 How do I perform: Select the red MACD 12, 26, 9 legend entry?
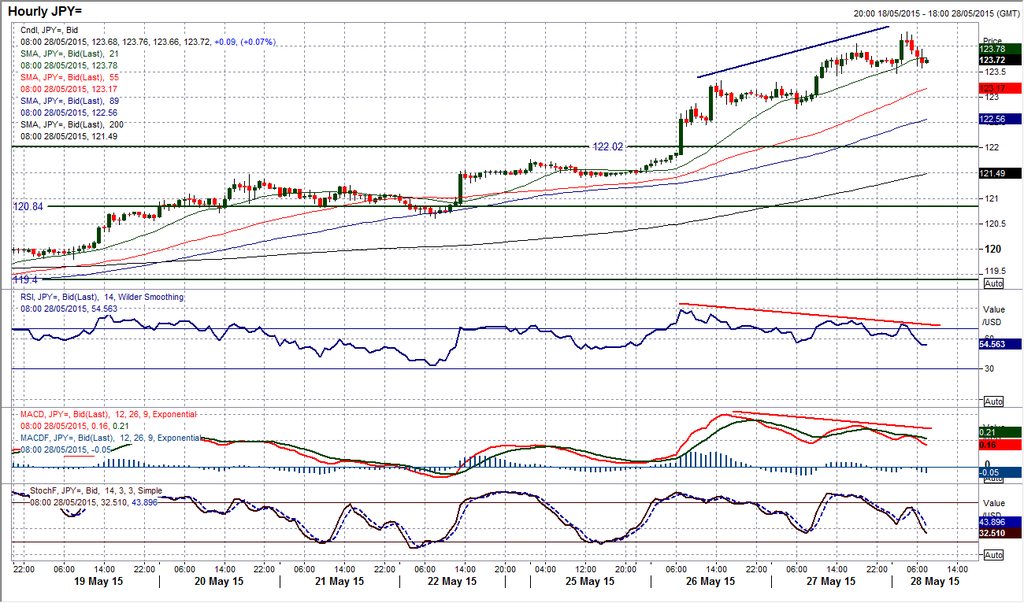point(108,414)
